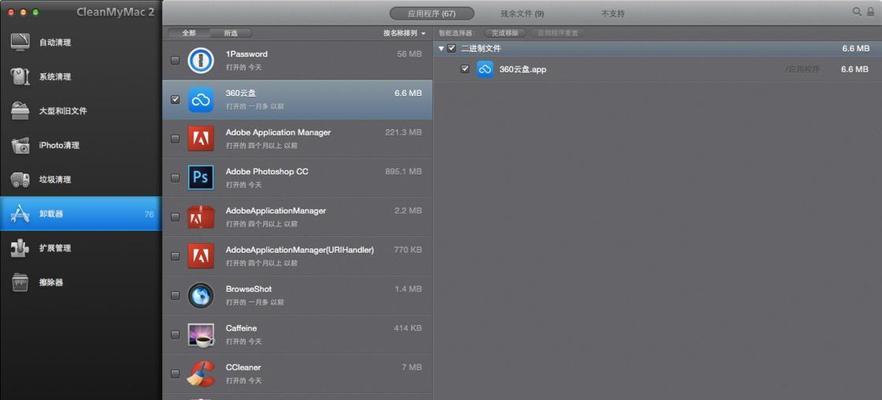Viewport: 882px width, 400px height.
Task: Uncheck the 二进制文件 group checkbox
Action: 452,48
